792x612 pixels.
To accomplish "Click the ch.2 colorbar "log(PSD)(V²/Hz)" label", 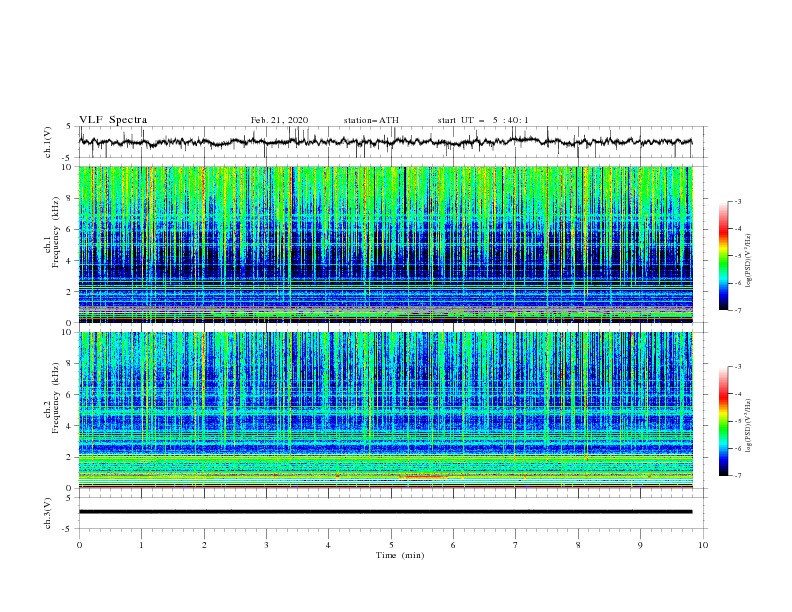I will click(x=748, y=426).
